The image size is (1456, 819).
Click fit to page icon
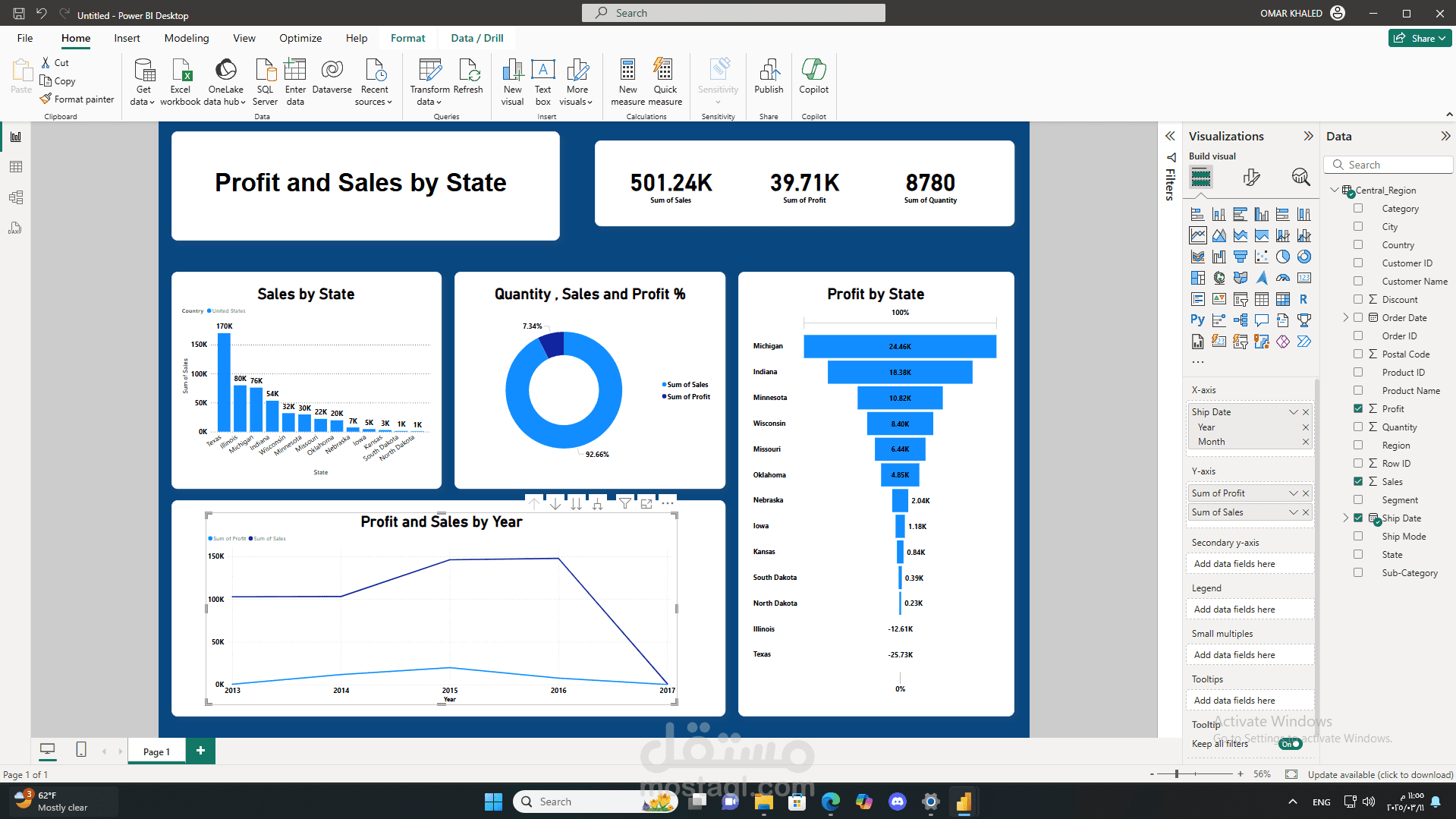point(1291,774)
